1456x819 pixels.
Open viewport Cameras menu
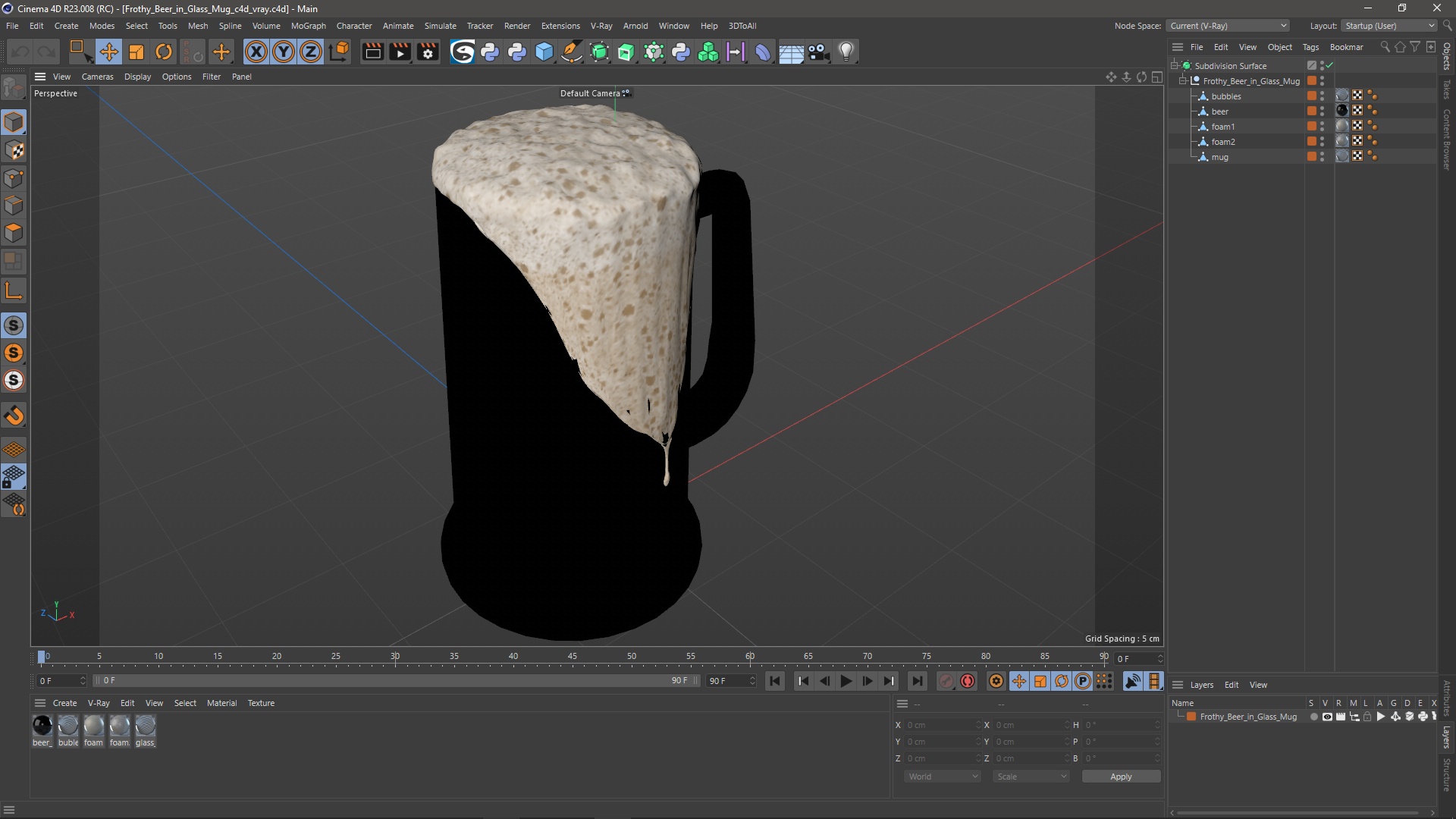(x=97, y=77)
